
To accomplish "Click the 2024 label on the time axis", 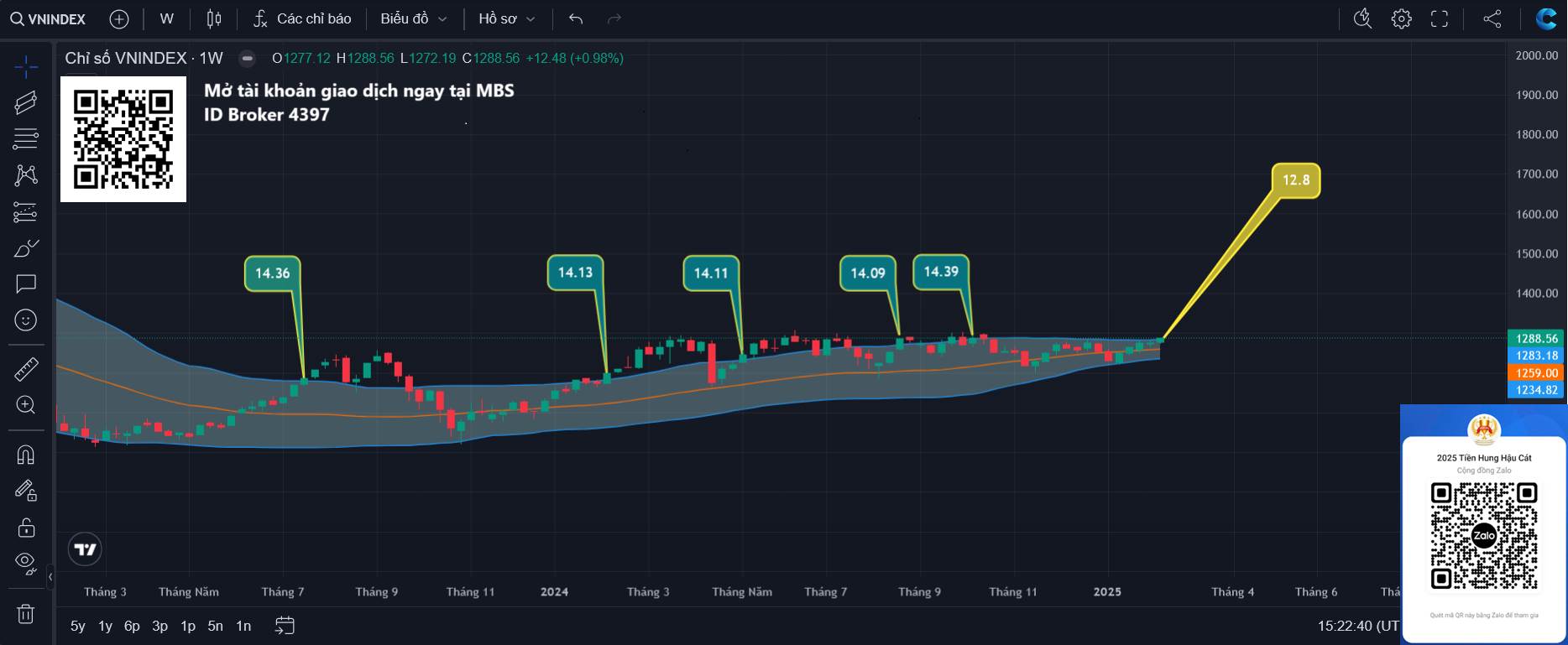I will [554, 592].
